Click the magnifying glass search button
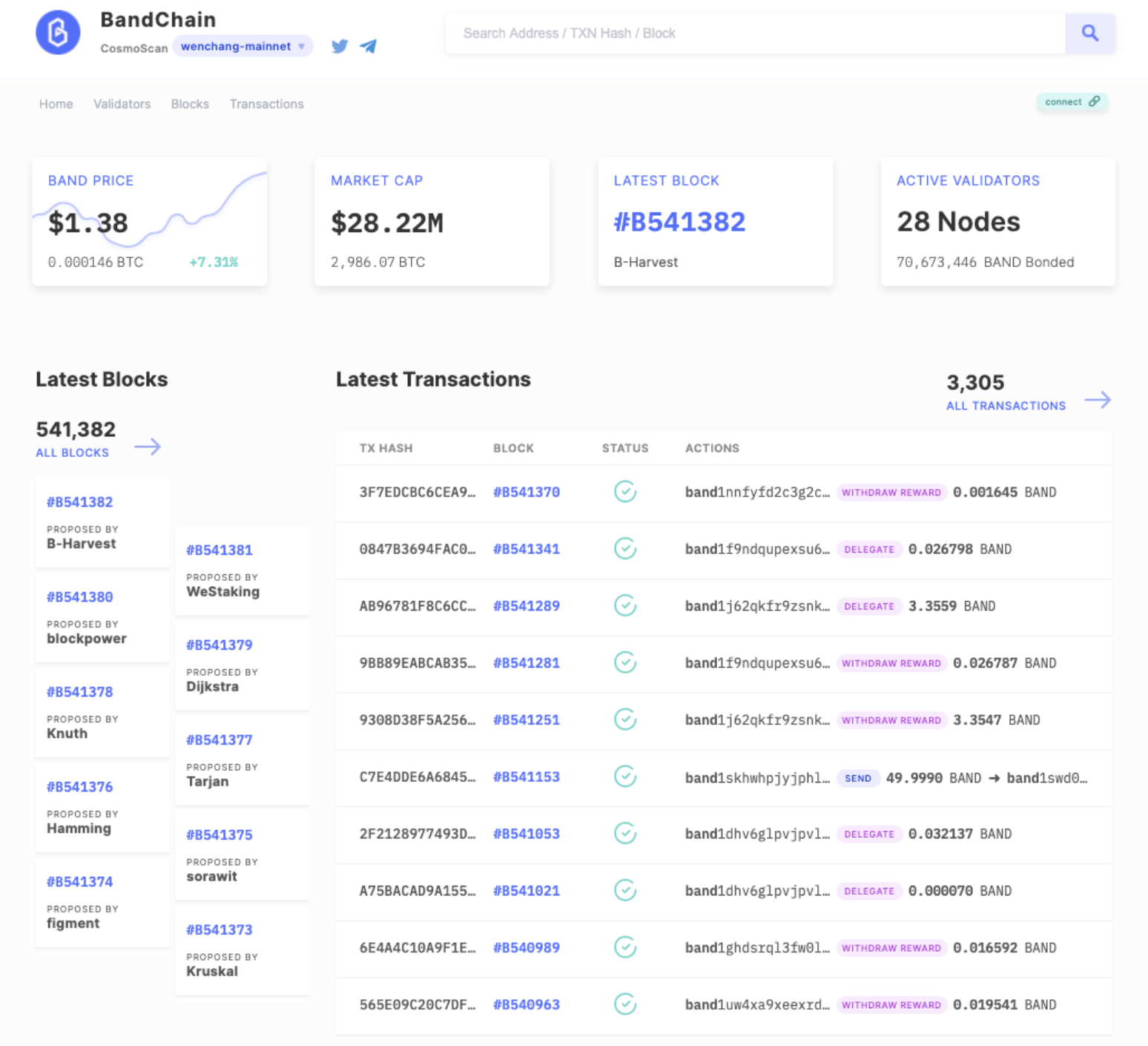Viewport: 1148px width, 1046px height. pyautogui.click(x=1089, y=33)
